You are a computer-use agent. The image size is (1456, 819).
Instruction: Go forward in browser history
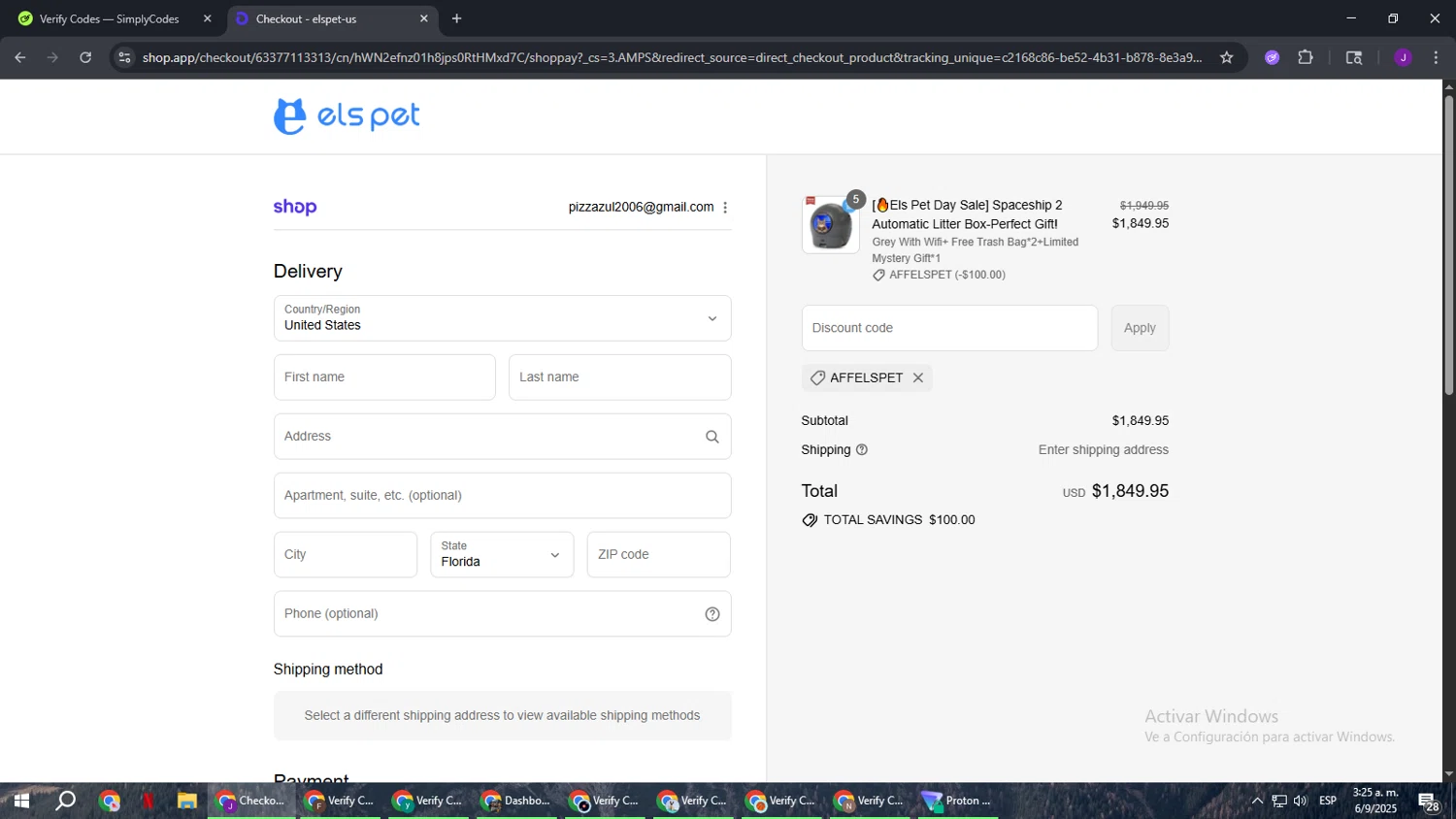(52, 57)
